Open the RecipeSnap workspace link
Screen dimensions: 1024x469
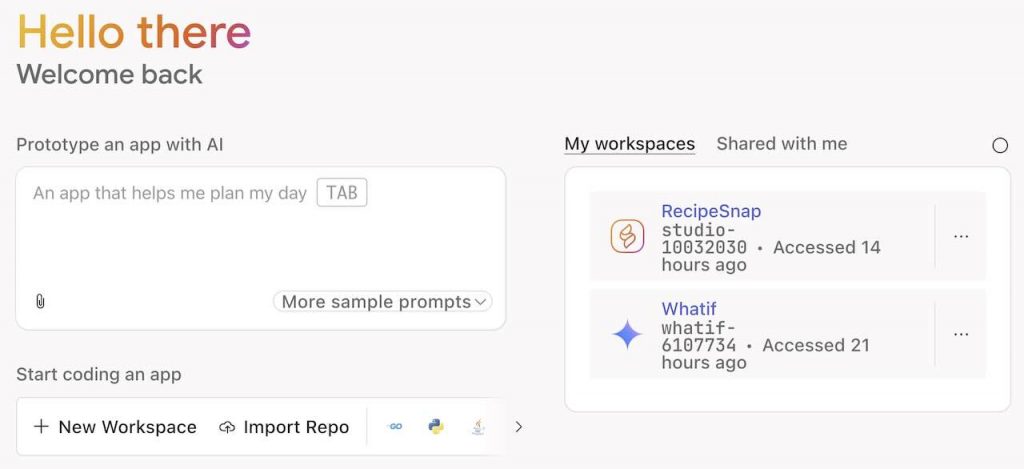coord(711,212)
